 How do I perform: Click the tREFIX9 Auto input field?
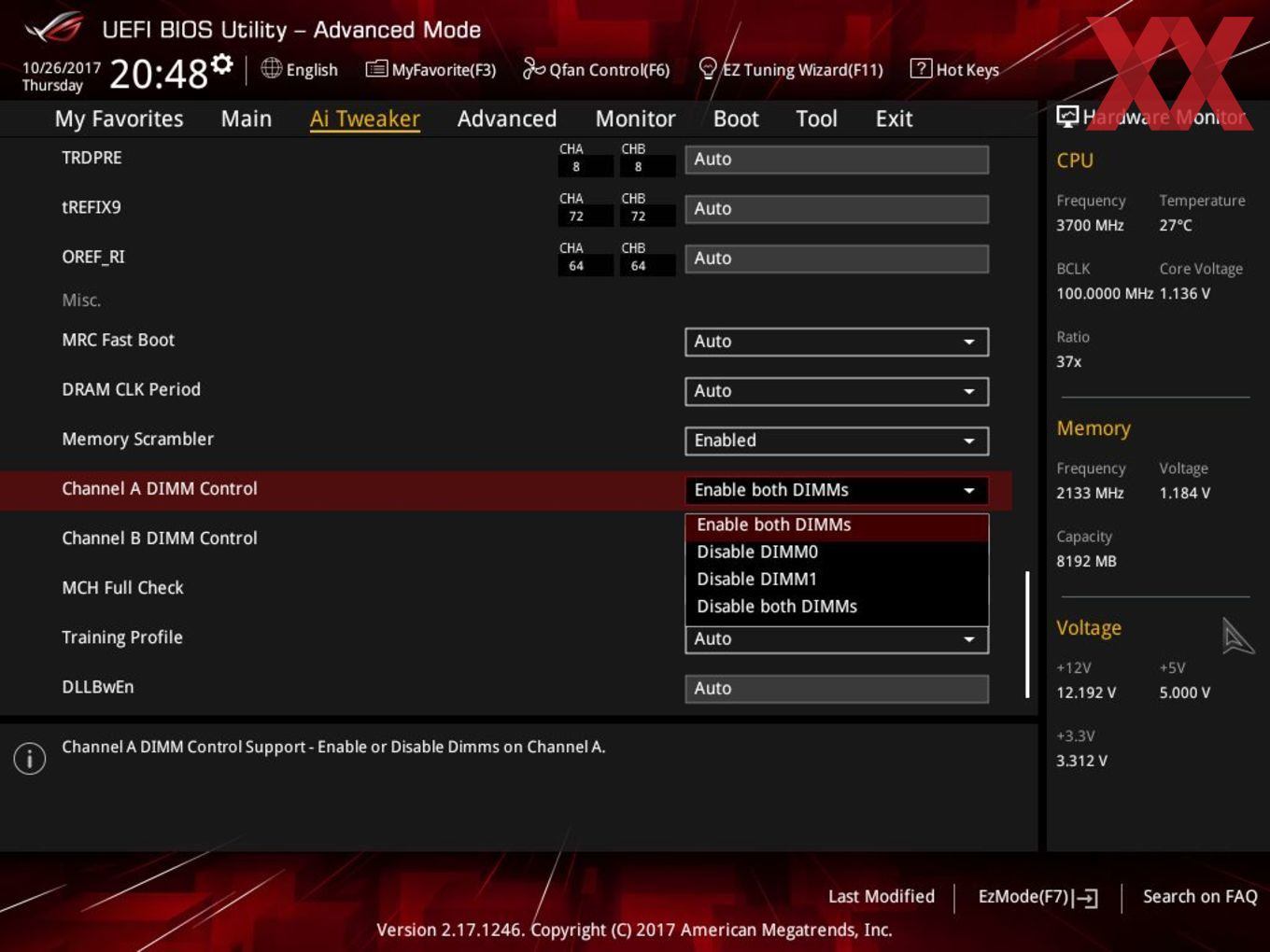pyautogui.click(x=837, y=209)
